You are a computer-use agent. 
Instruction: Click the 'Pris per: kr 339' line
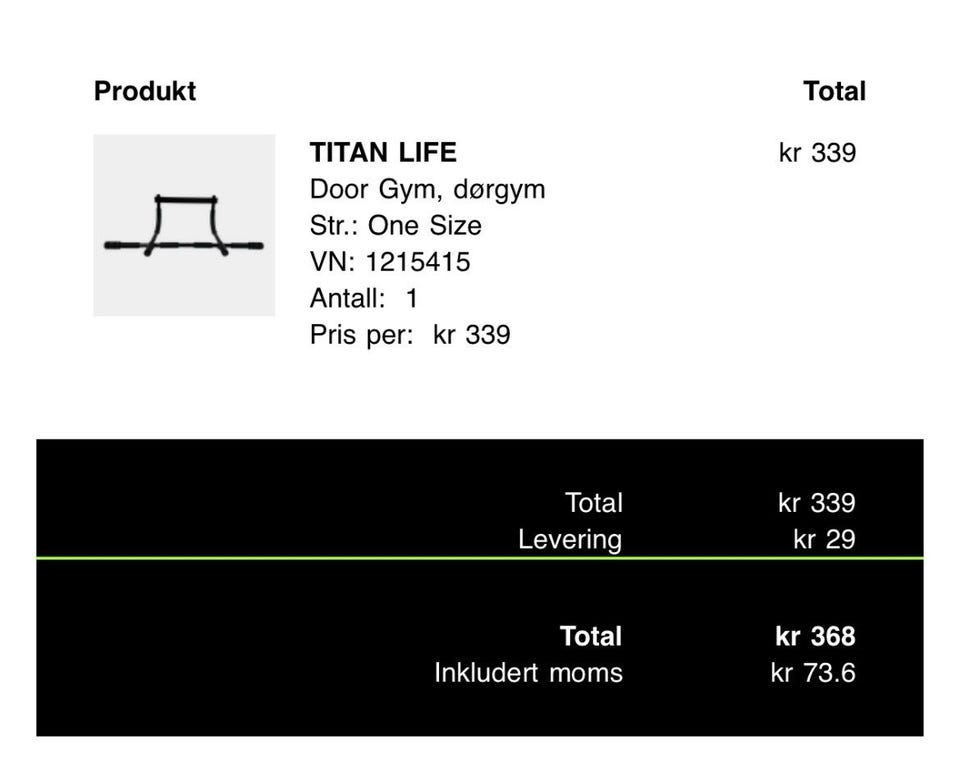point(410,334)
